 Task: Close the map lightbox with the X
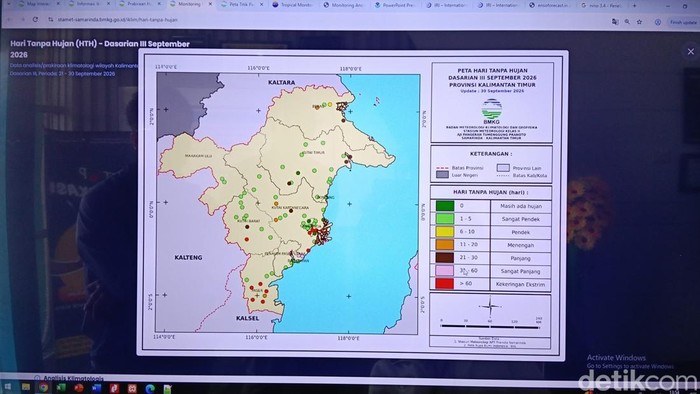click(691, 52)
